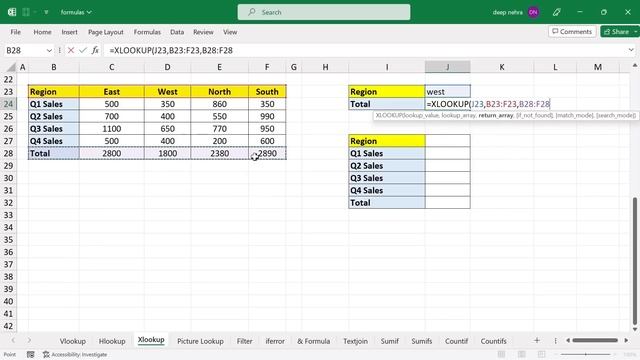Click the Search box
Viewport: 640px width, 360px height.
(x=324, y=12)
